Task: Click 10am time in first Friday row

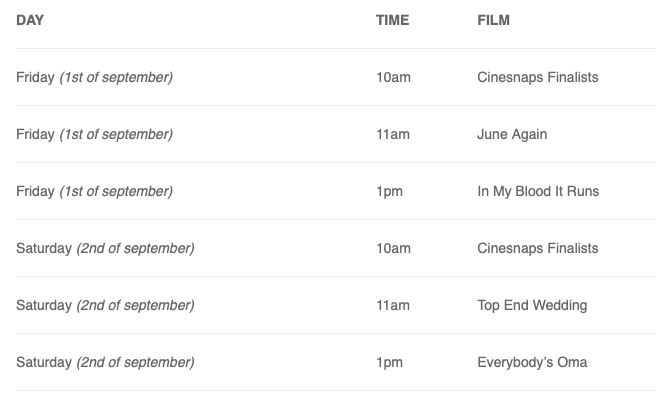Action: click(x=393, y=77)
